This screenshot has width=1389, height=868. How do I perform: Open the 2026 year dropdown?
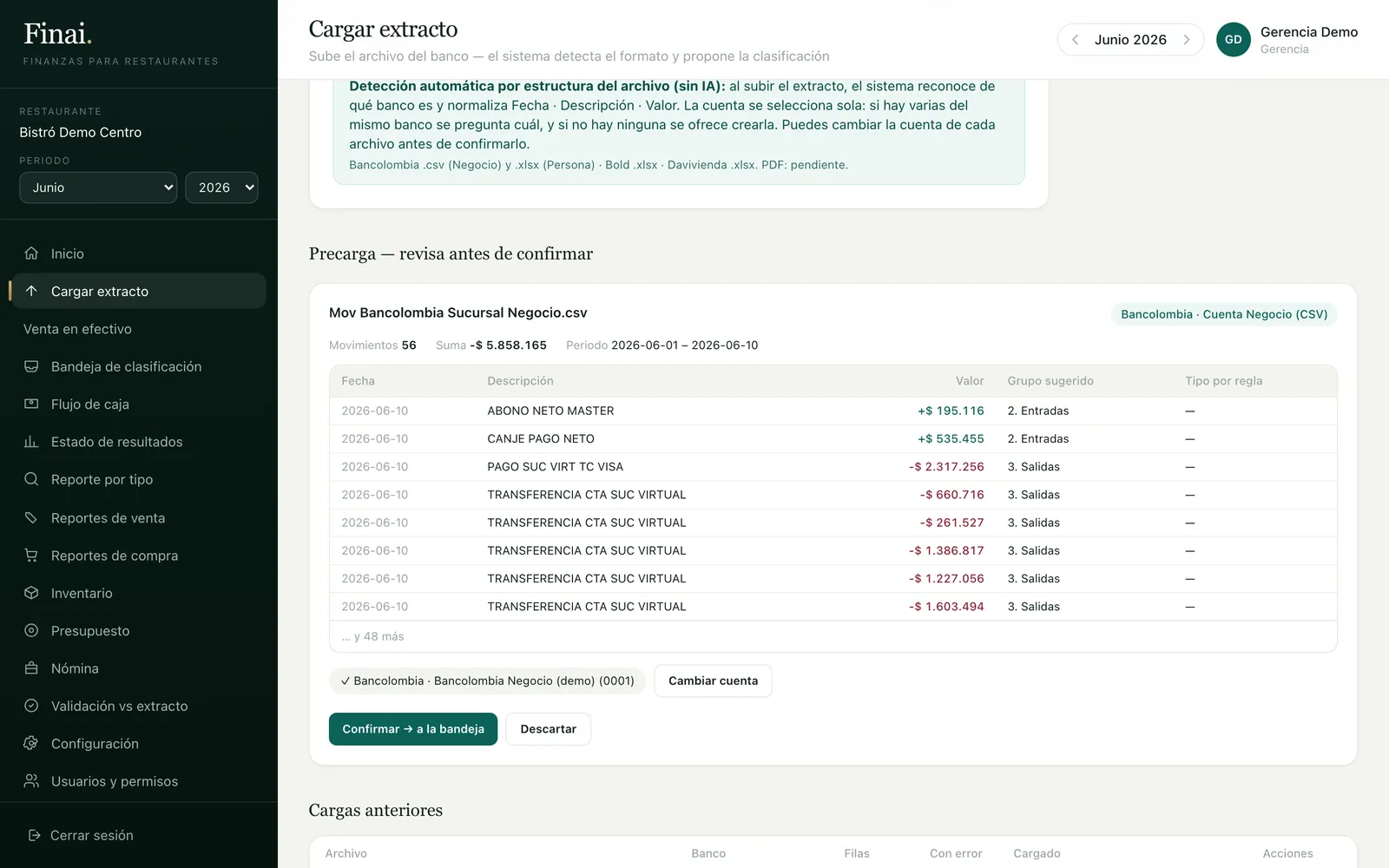coord(221,187)
